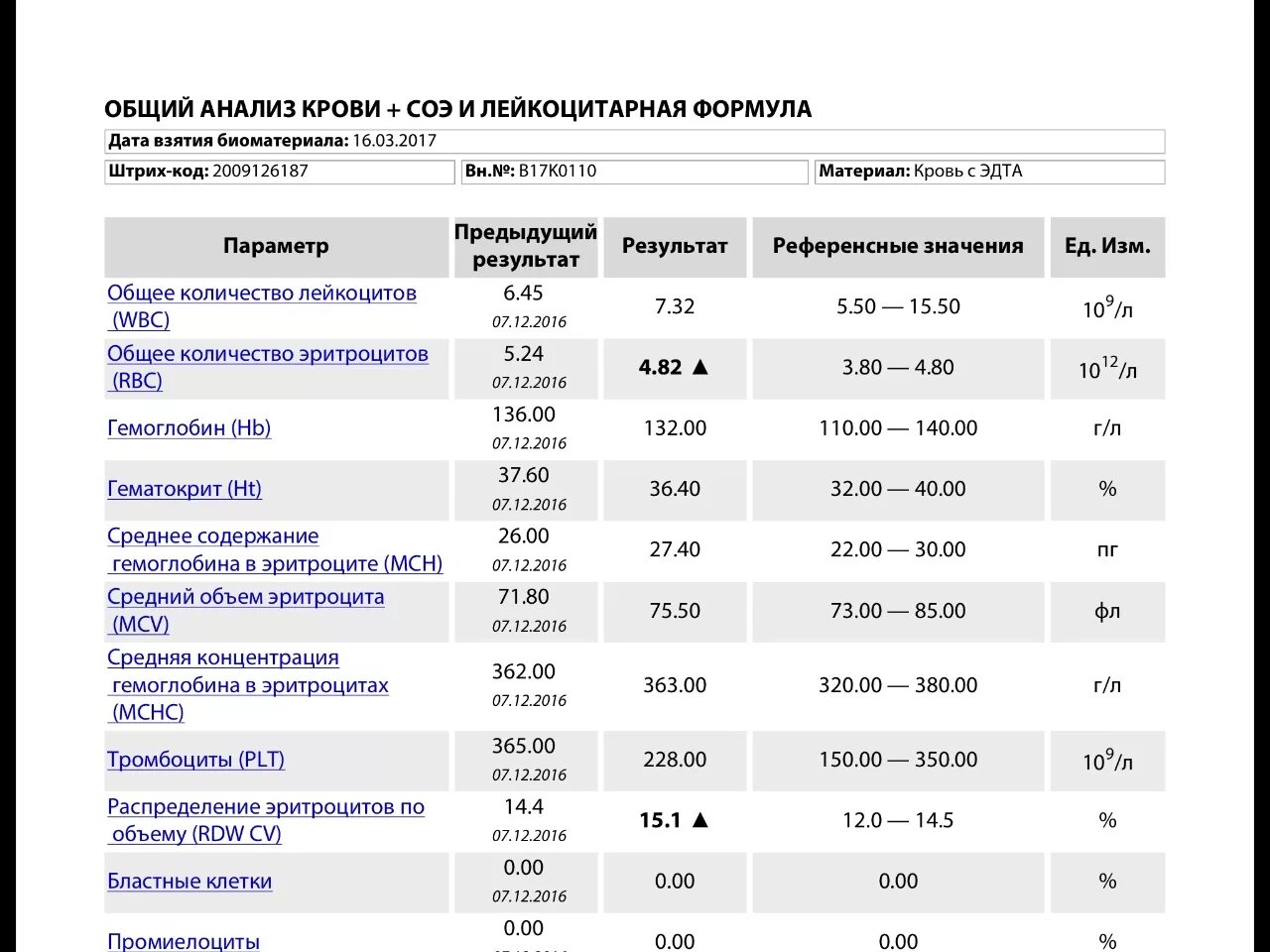Click MCH reference range 22.00 — 30.00

coord(898,549)
